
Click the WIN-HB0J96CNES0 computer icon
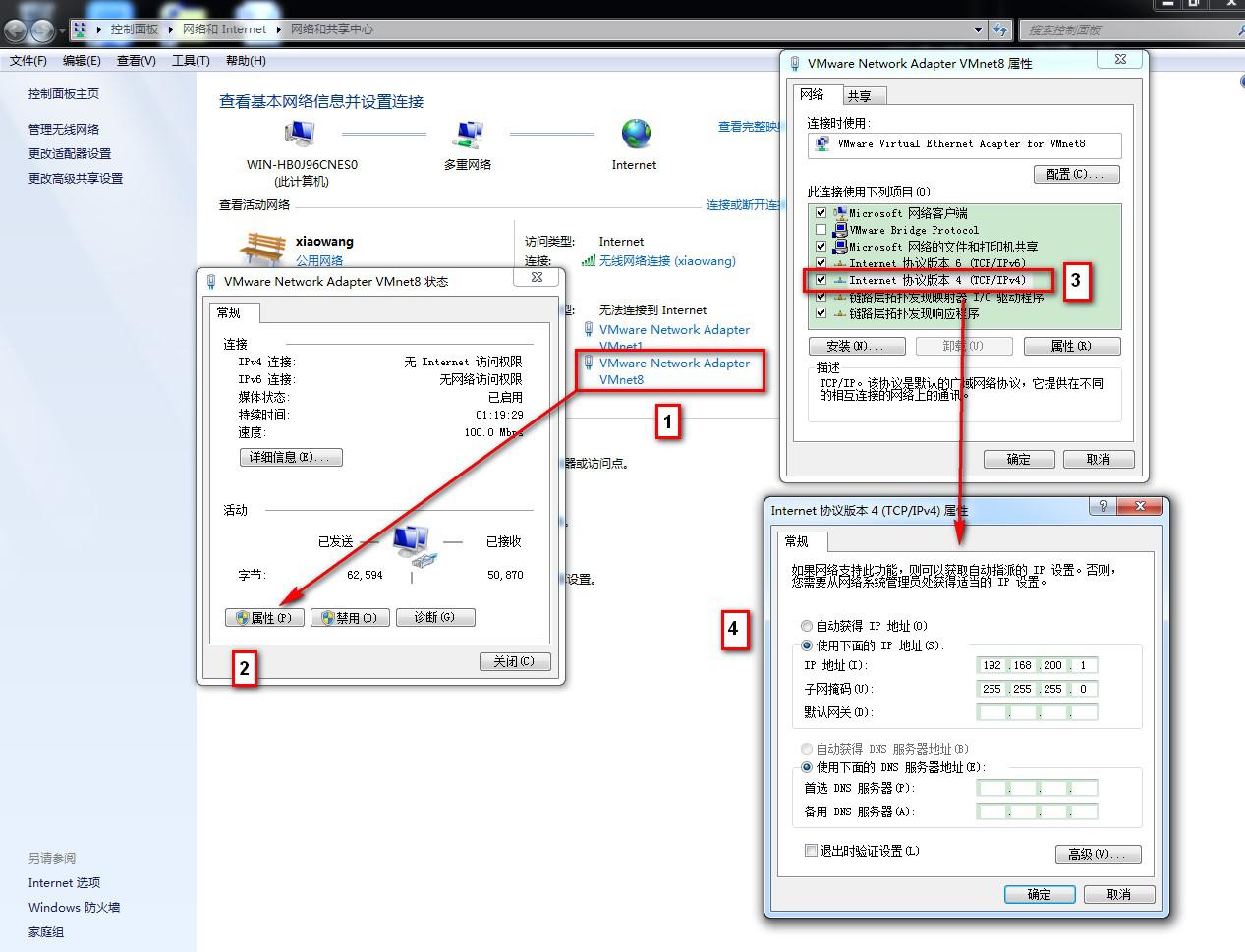click(299, 134)
